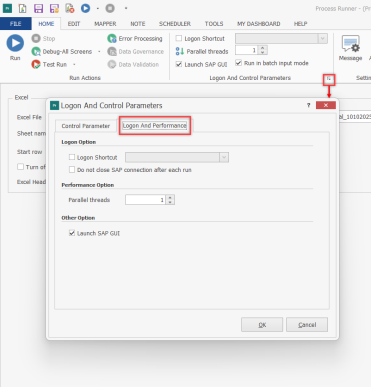Click the Stop ribbon button
The height and width of the screenshot is (387, 371).
coord(43,39)
